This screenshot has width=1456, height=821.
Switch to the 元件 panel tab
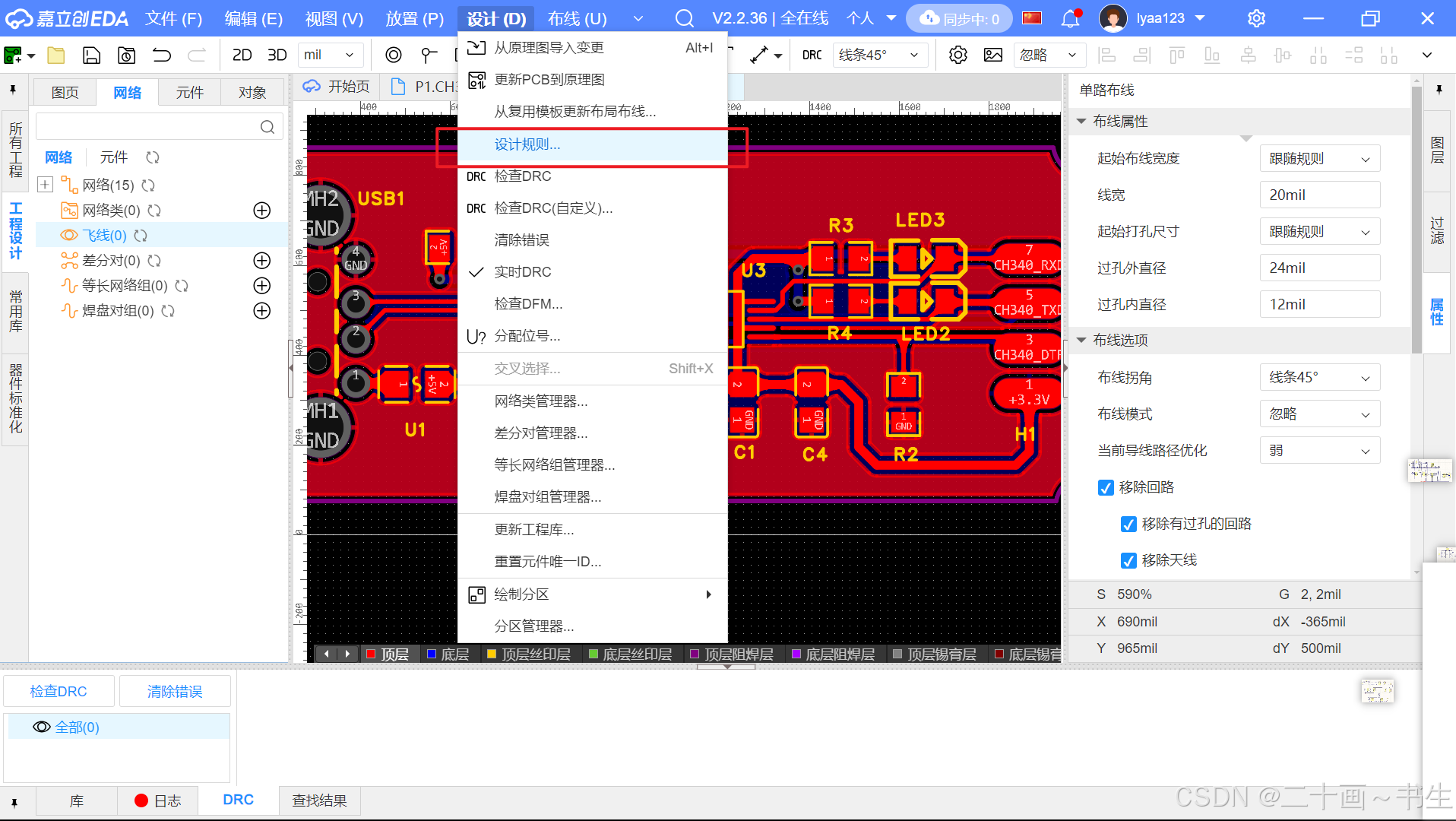pyautogui.click(x=190, y=93)
